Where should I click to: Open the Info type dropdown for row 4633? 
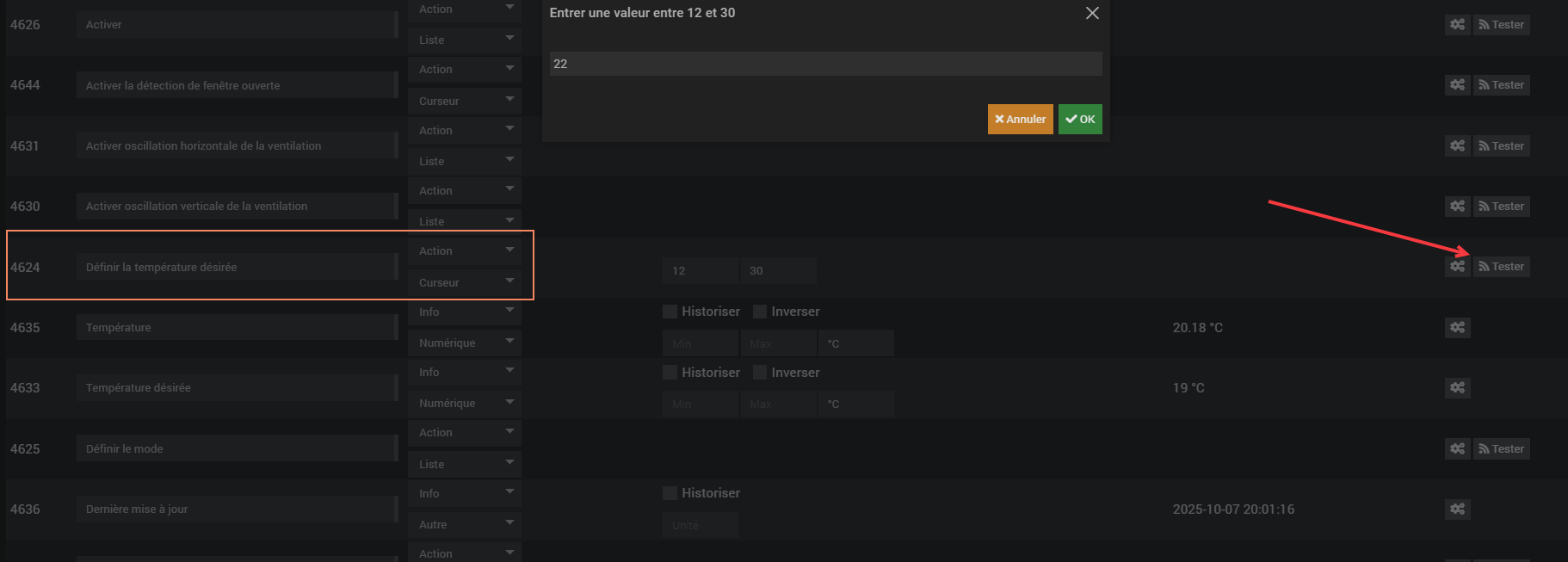pos(465,373)
